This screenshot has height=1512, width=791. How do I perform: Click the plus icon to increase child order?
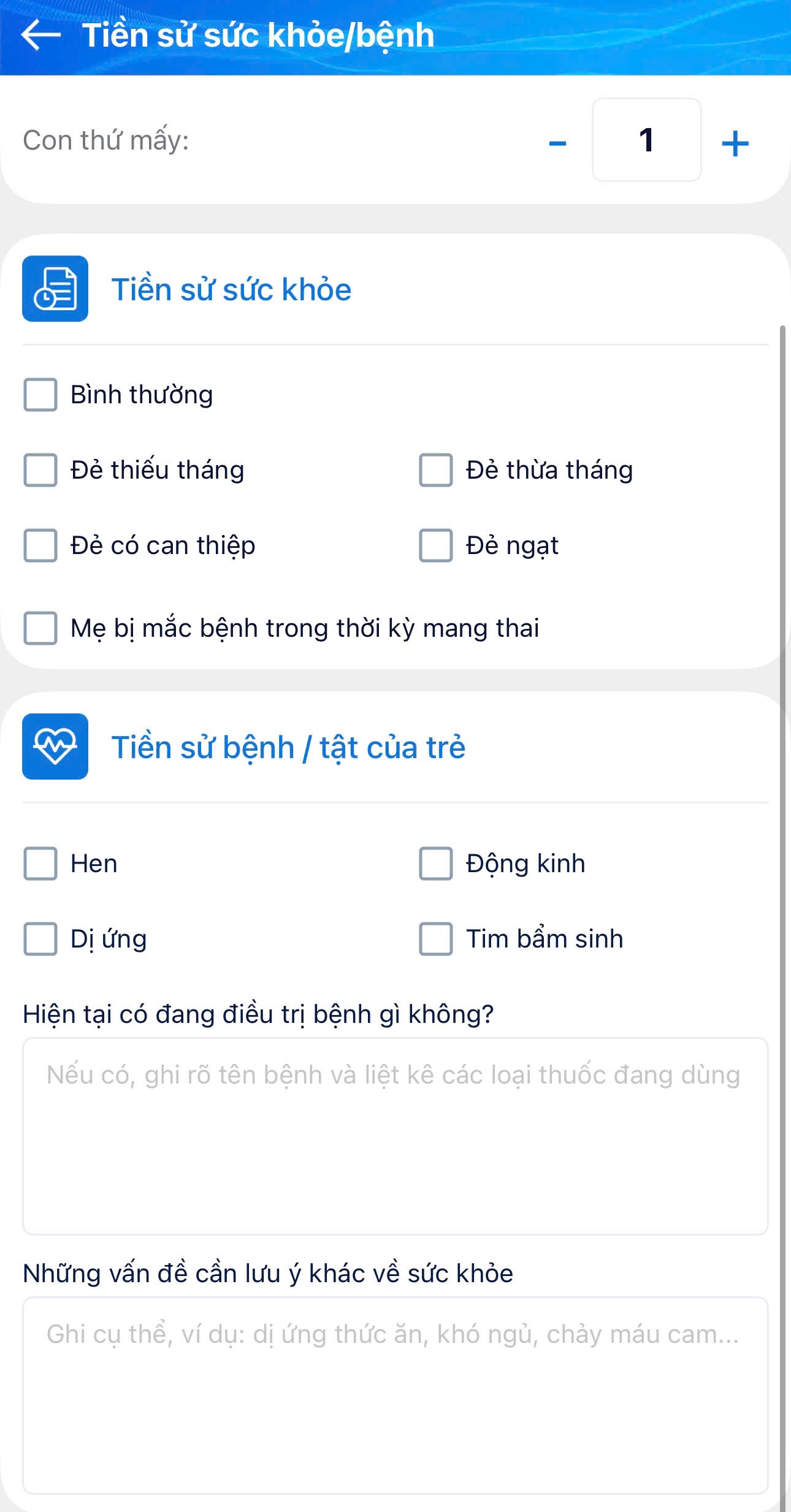point(735,143)
